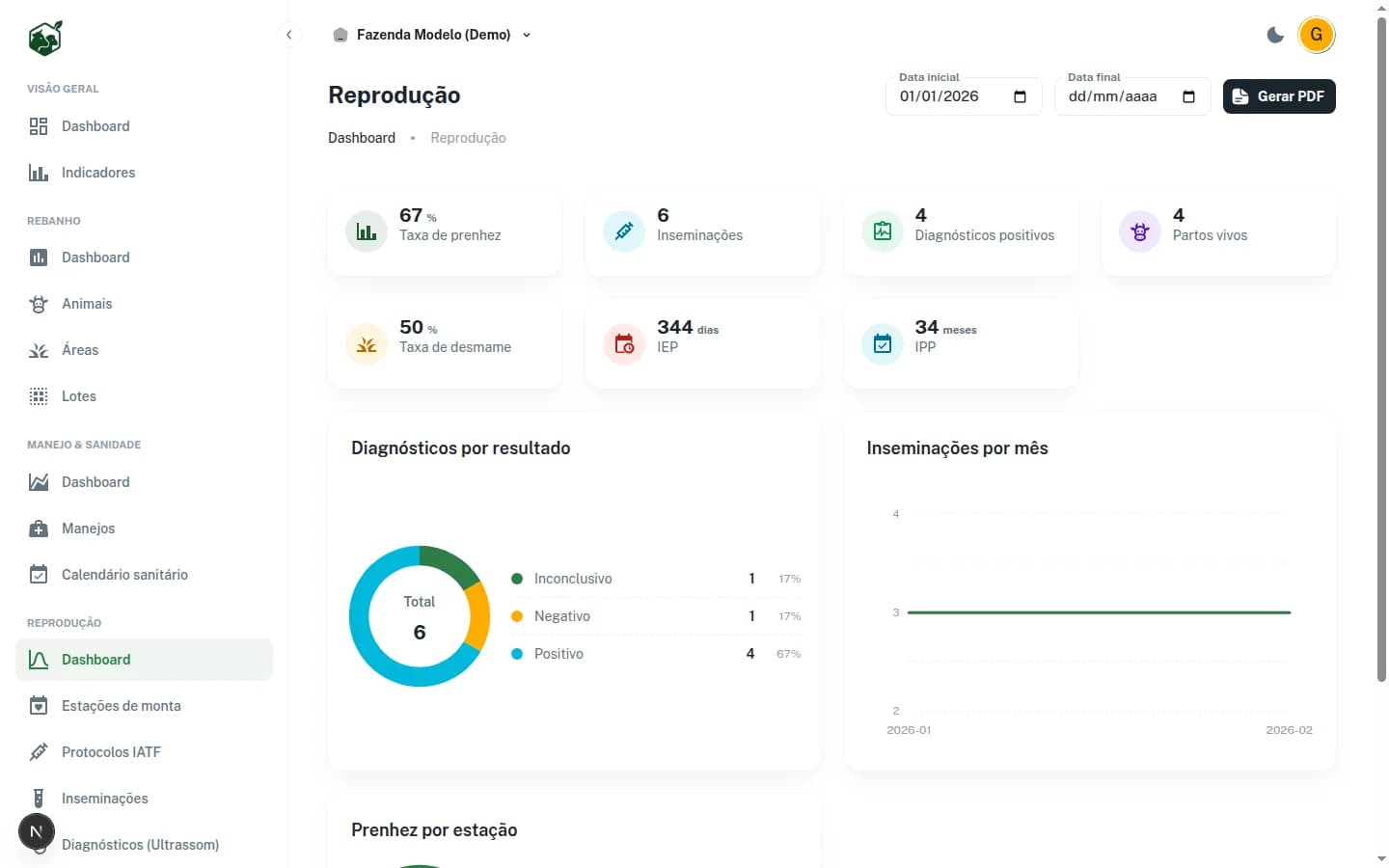Click the Indicadores bar chart icon
Screen dimensions: 1389x868
pyautogui.click(x=39, y=173)
